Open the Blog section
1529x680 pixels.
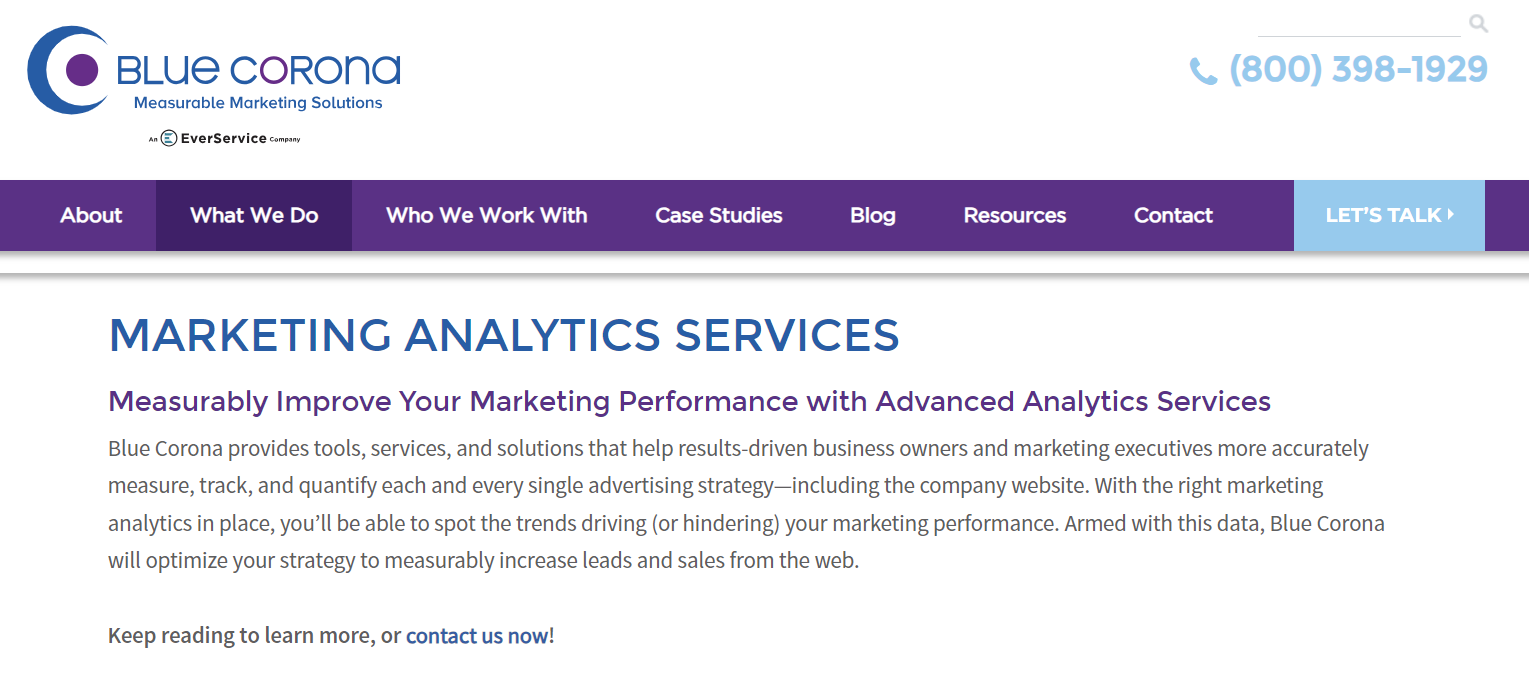coord(873,215)
